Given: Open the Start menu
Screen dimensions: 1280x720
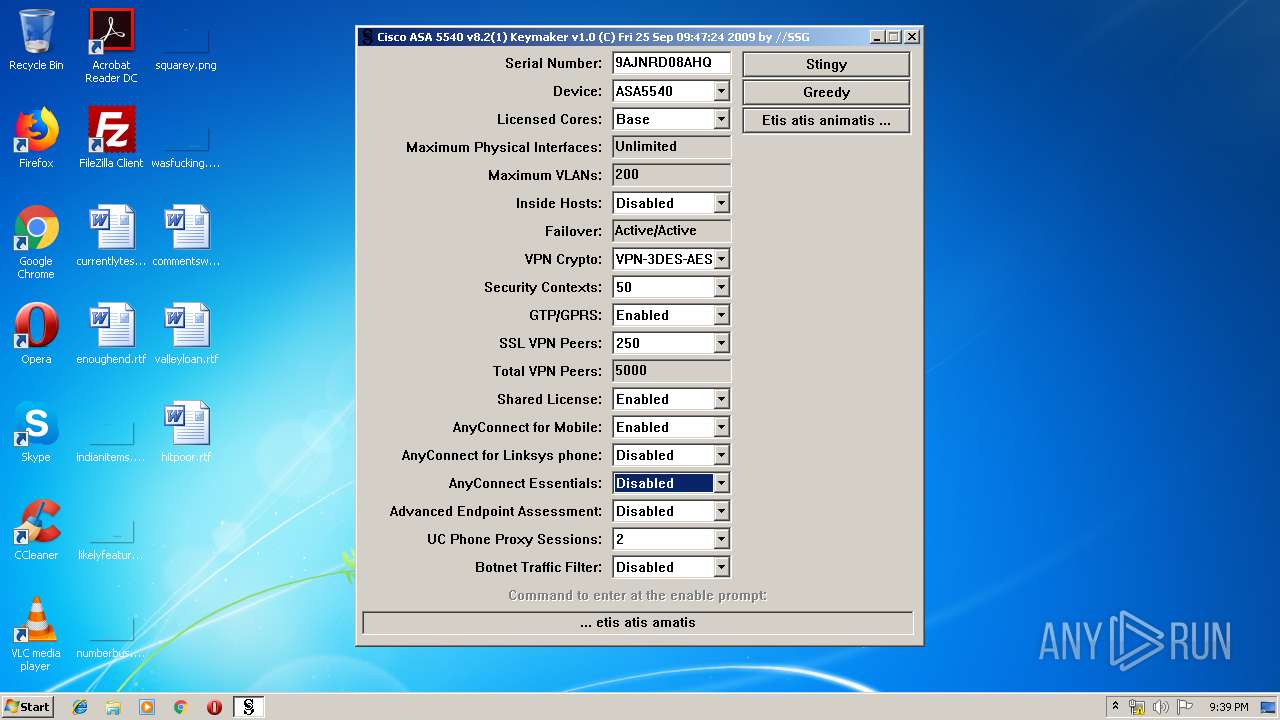Looking at the screenshot, I should pyautogui.click(x=28, y=707).
